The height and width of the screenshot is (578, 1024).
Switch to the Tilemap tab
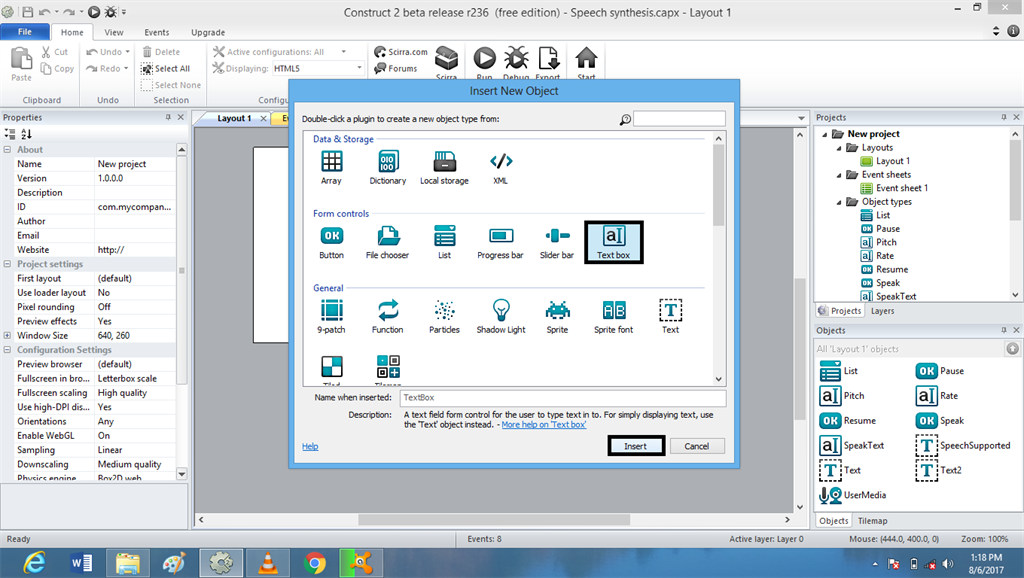coord(872,521)
